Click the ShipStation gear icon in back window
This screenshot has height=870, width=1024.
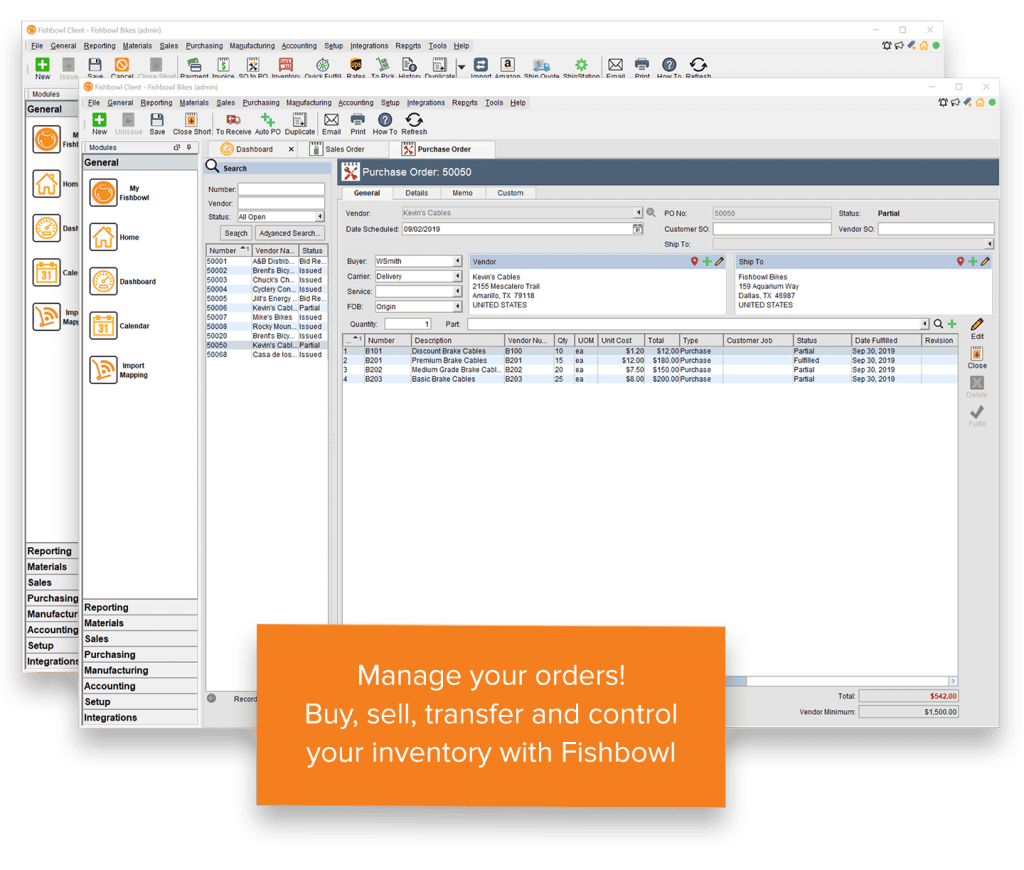pos(581,68)
